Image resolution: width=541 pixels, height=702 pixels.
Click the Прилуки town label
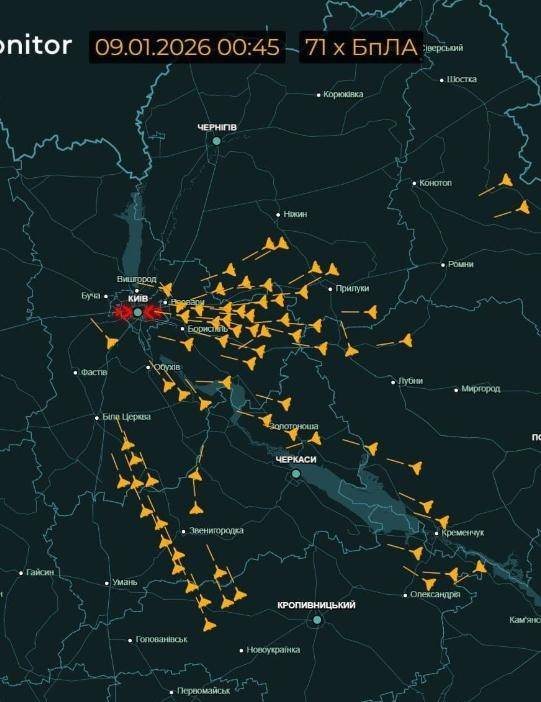tap(352, 289)
